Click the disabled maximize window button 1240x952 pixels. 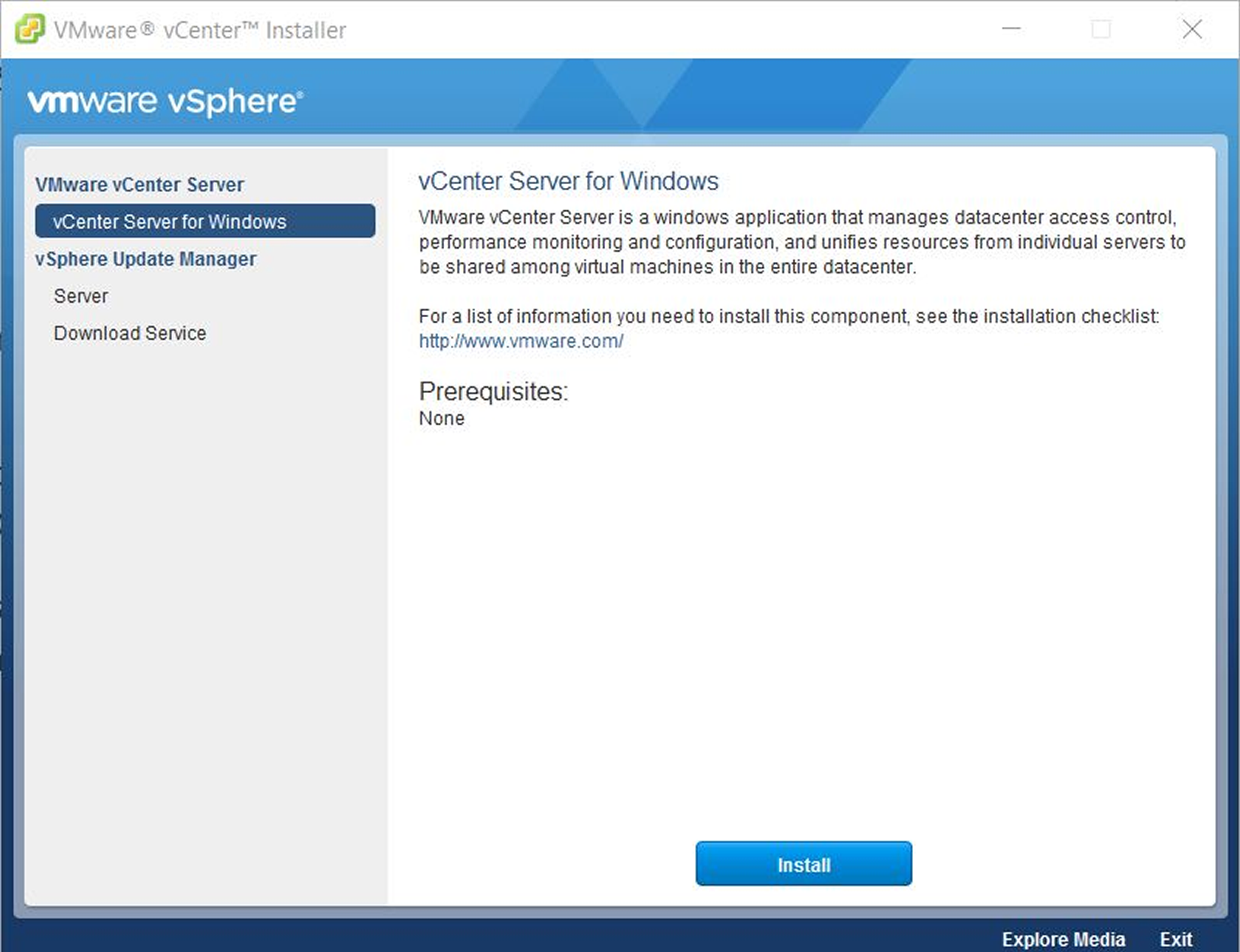coord(1101,29)
